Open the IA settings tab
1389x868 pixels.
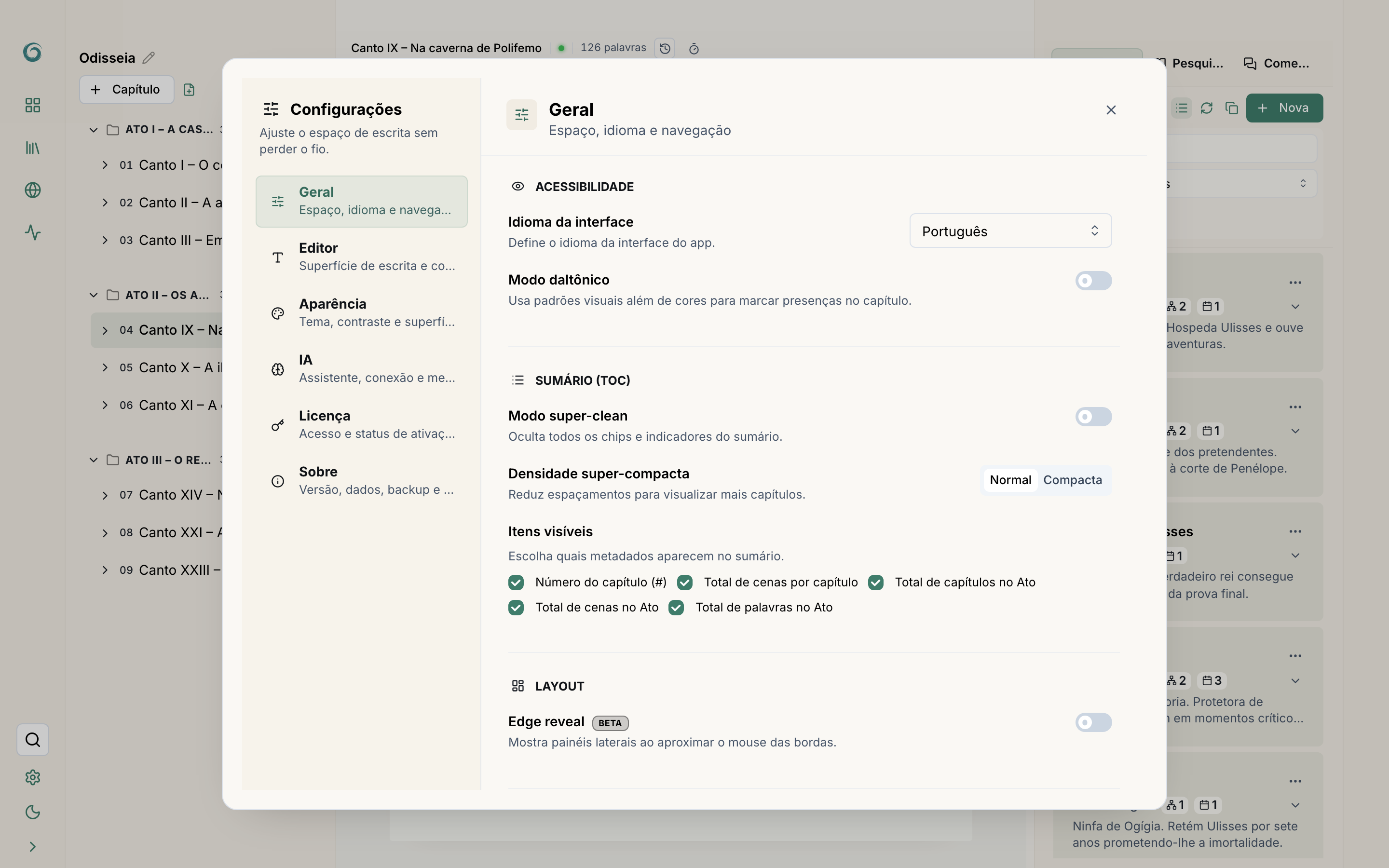(x=362, y=369)
